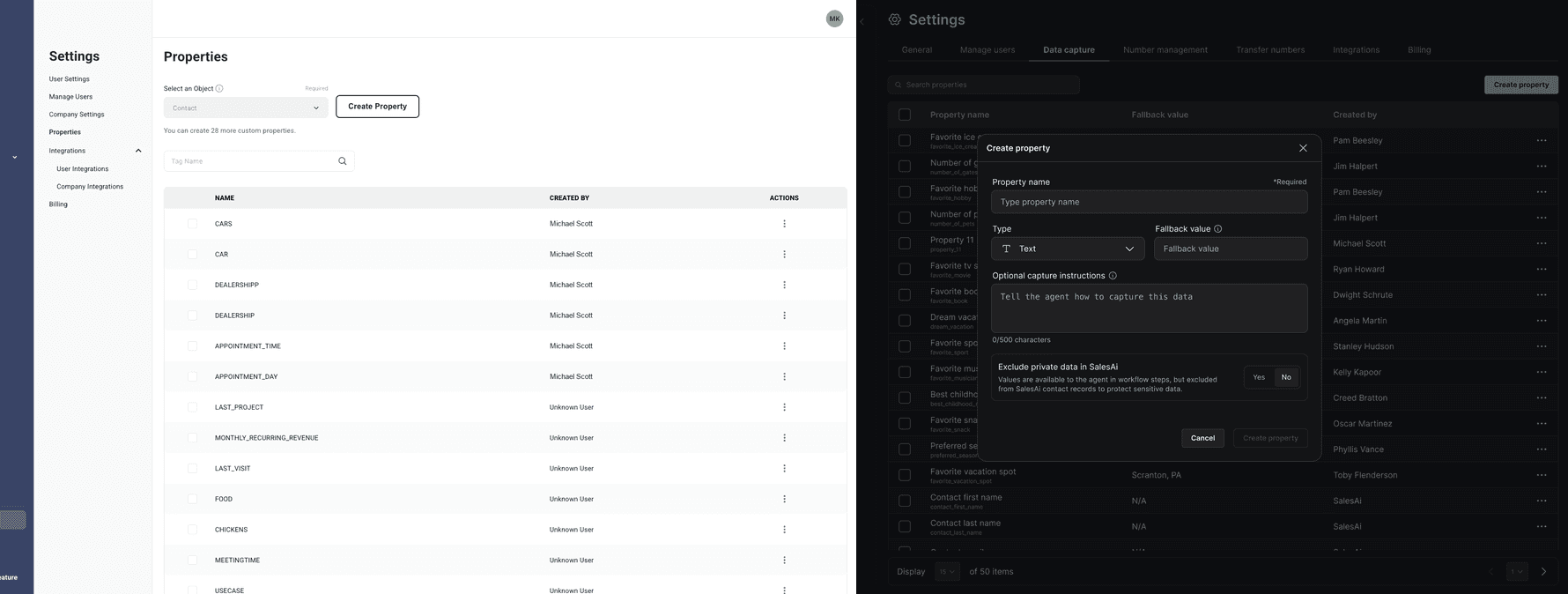Switch to the Manage users tab
The image size is (1568, 594).
pyautogui.click(x=987, y=50)
